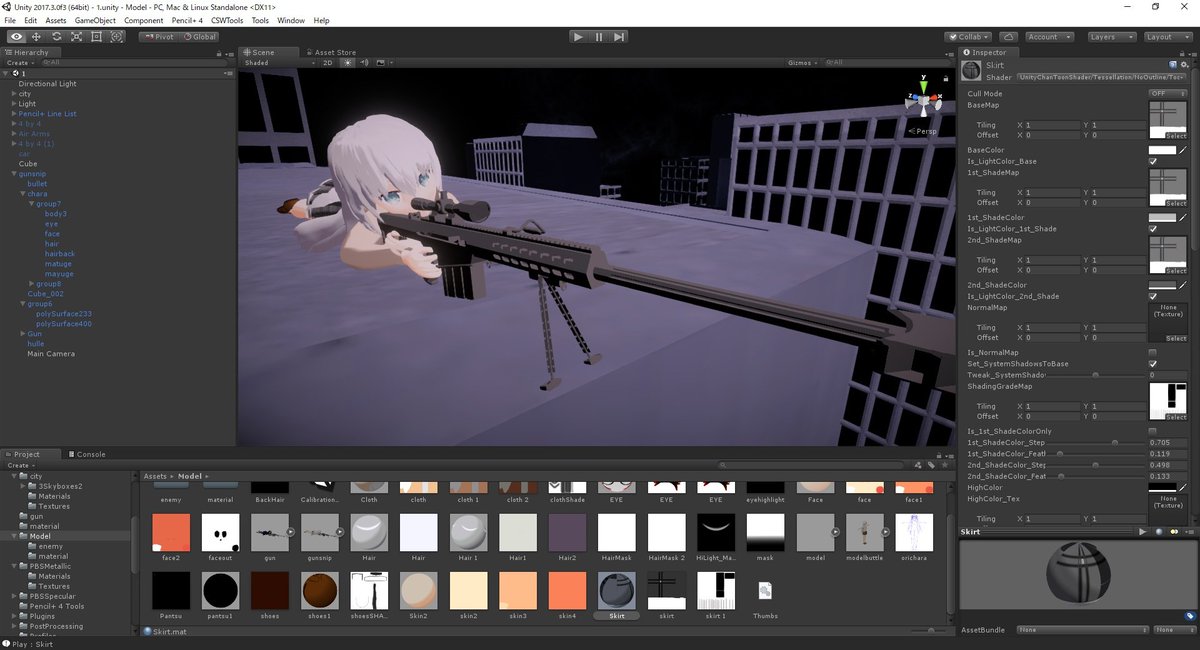Open the Layout dropdown
The width and height of the screenshot is (1200, 650).
(x=1166, y=37)
